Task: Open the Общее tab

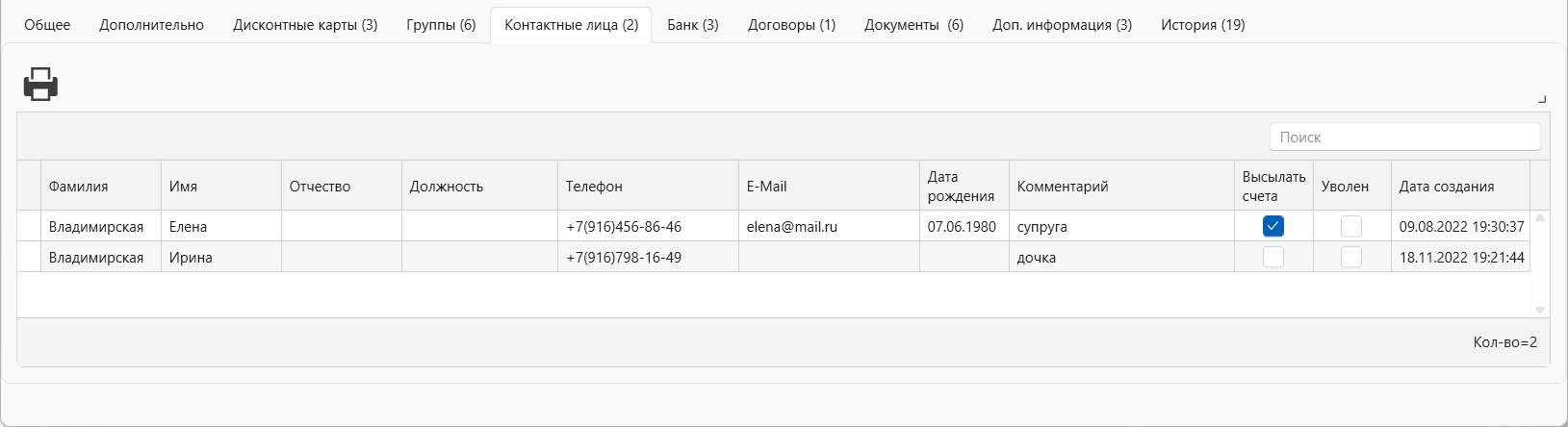Action: [47, 25]
